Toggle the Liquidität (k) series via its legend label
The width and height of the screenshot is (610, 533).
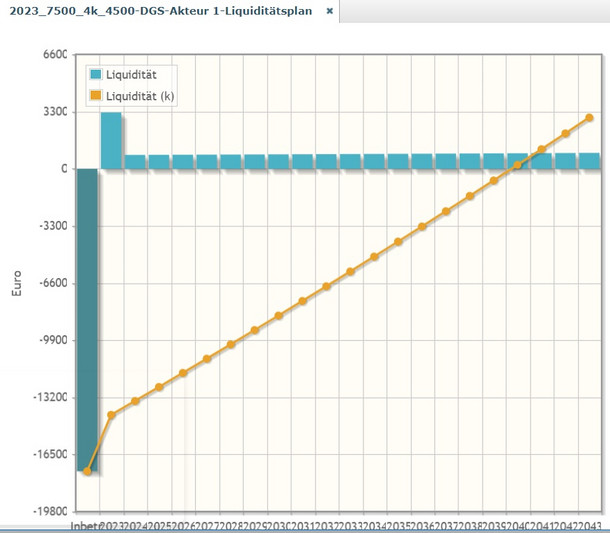coord(140,96)
